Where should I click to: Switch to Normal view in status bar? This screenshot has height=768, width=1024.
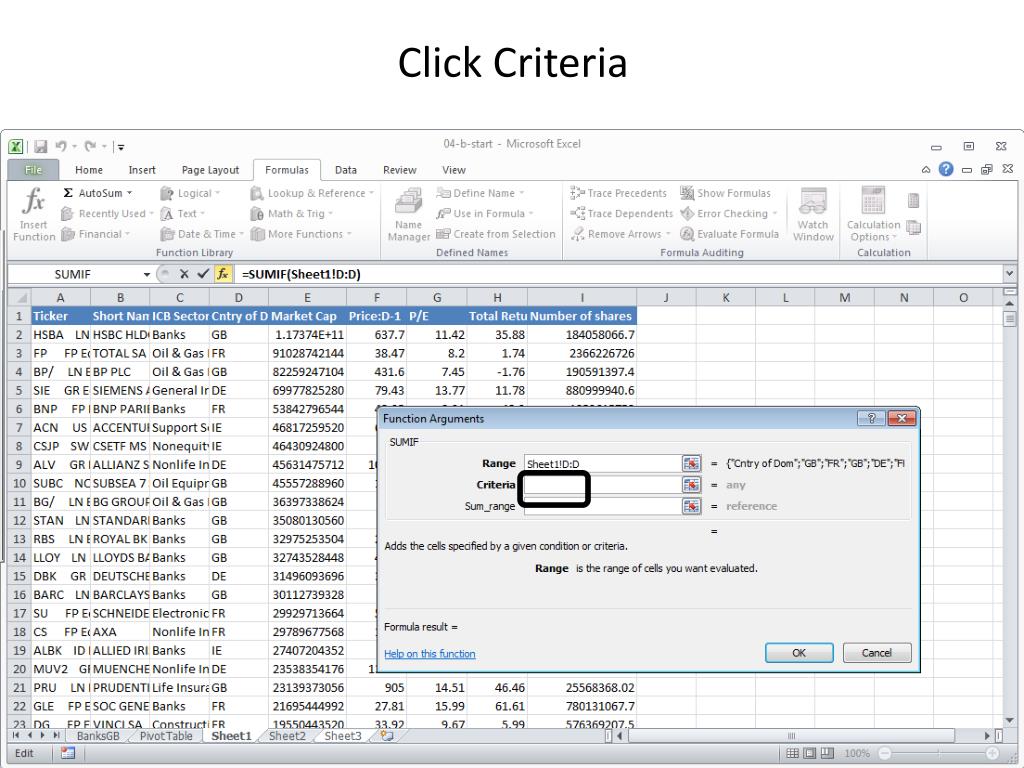click(x=792, y=754)
